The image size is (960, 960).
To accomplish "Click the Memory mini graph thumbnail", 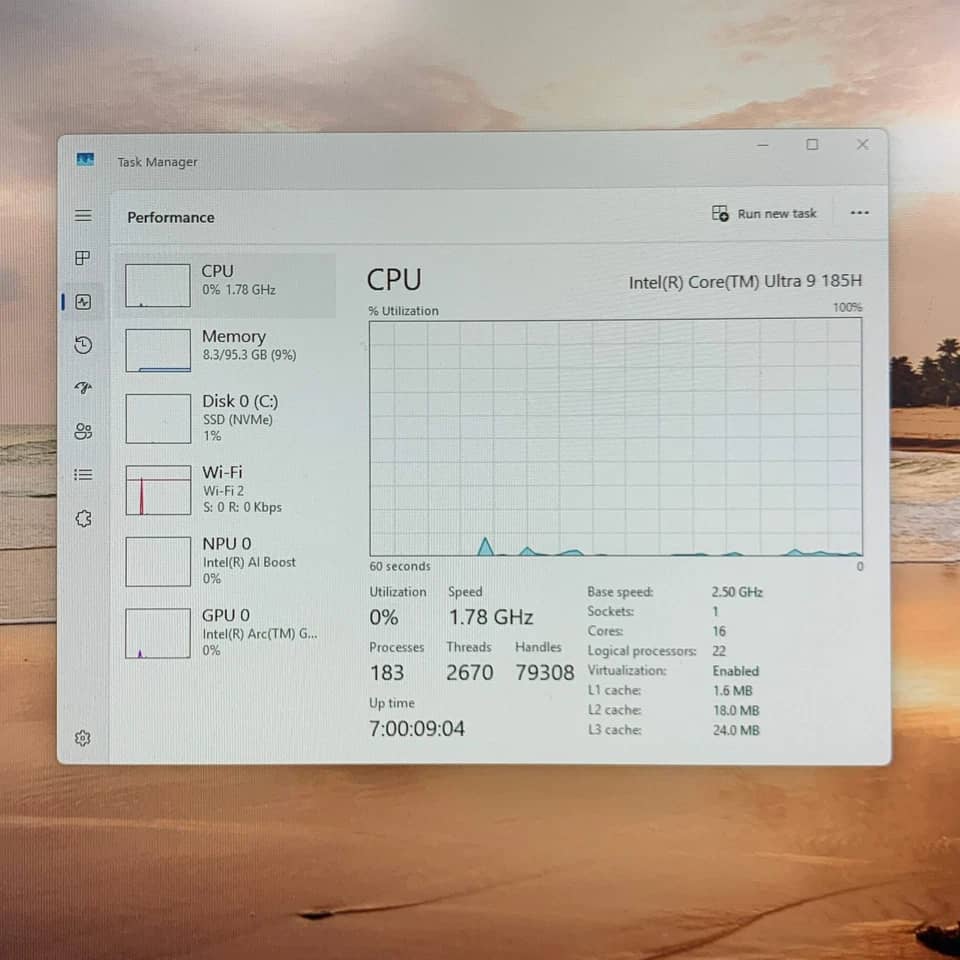I will pos(158,350).
